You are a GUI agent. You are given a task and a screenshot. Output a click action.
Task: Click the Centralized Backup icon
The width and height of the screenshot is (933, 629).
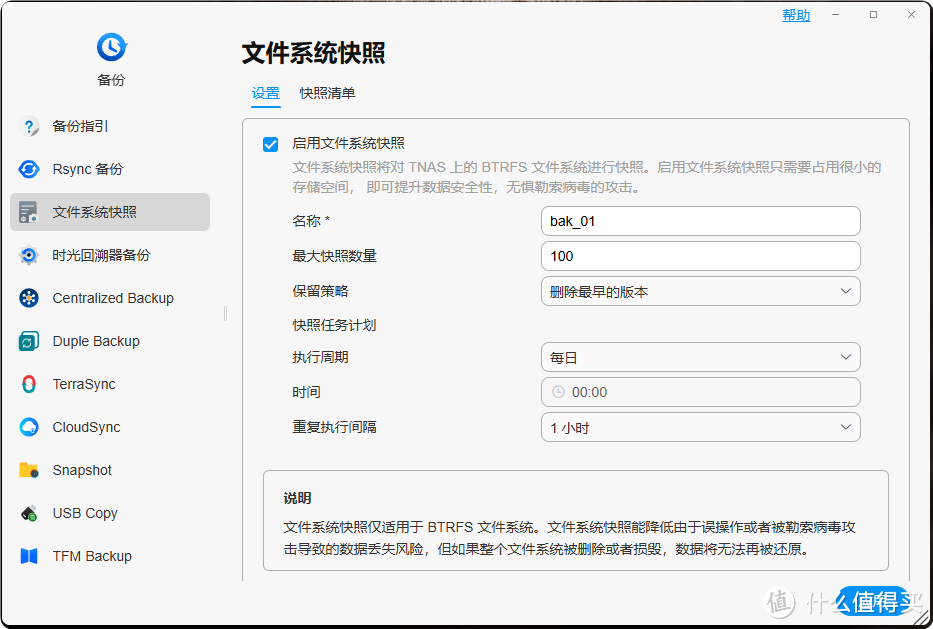(x=29, y=299)
